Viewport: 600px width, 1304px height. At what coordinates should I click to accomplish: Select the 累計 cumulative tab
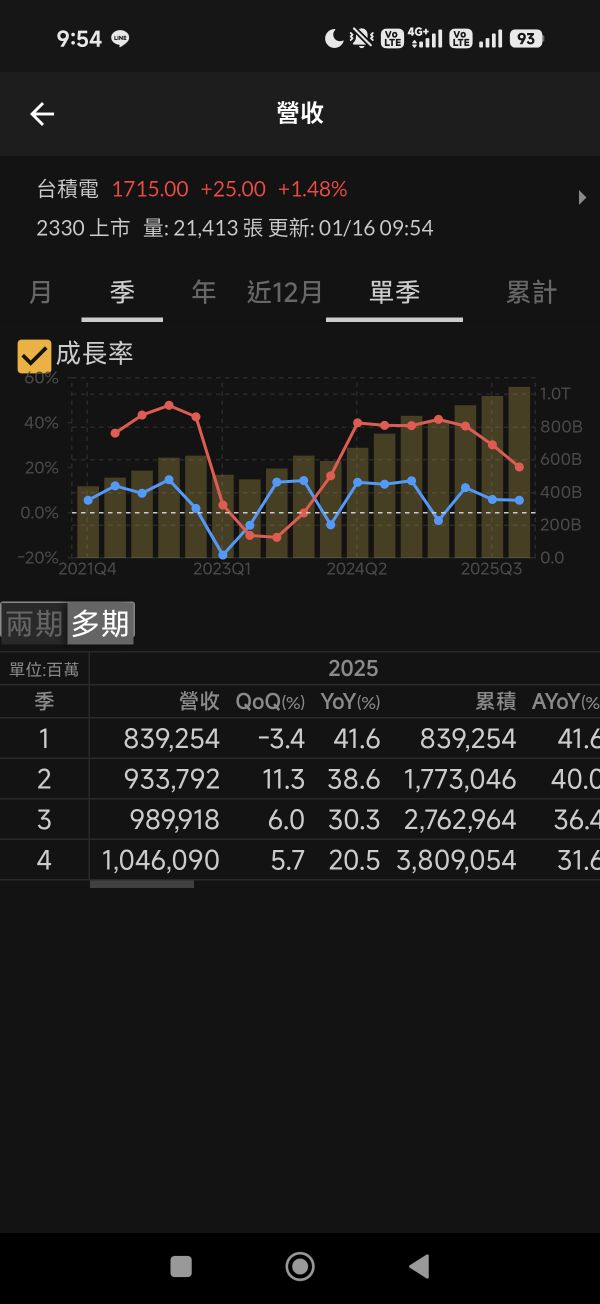531,292
